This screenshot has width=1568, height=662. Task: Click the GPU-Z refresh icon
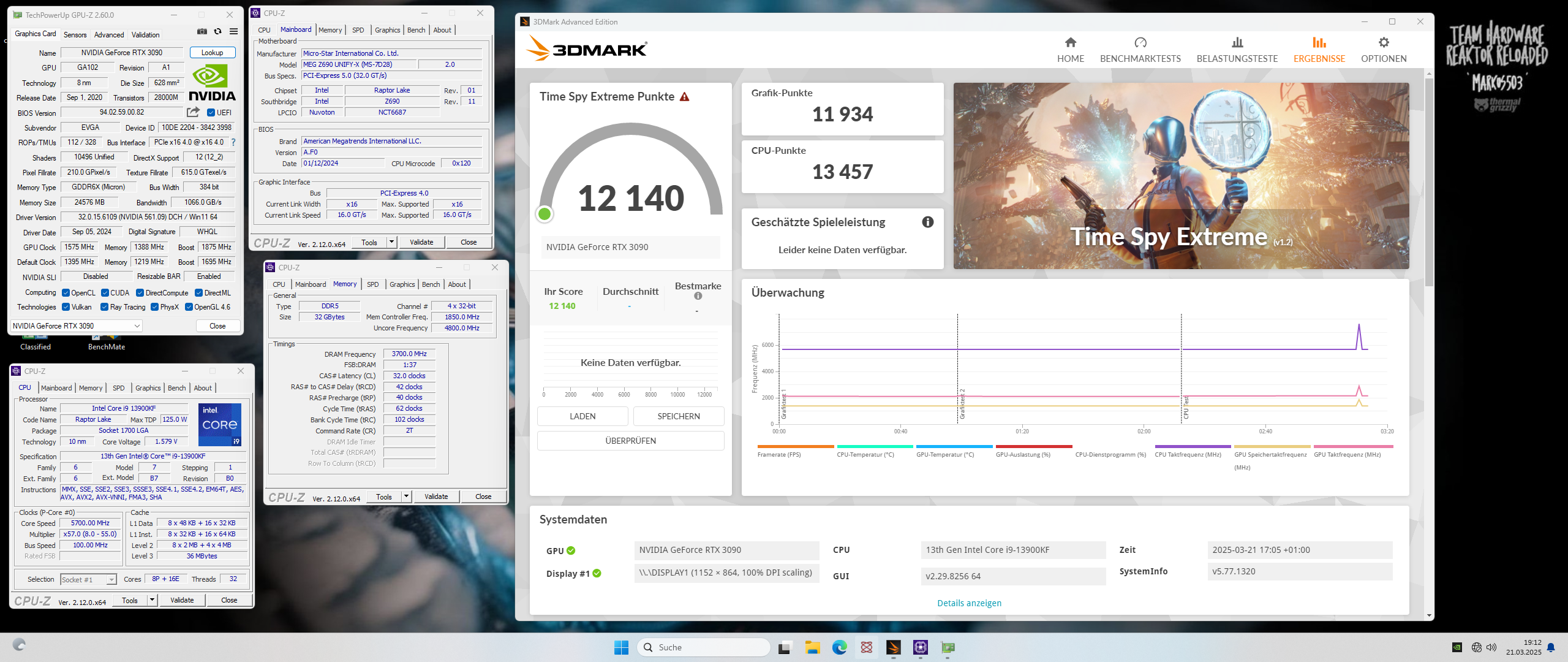[x=217, y=32]
